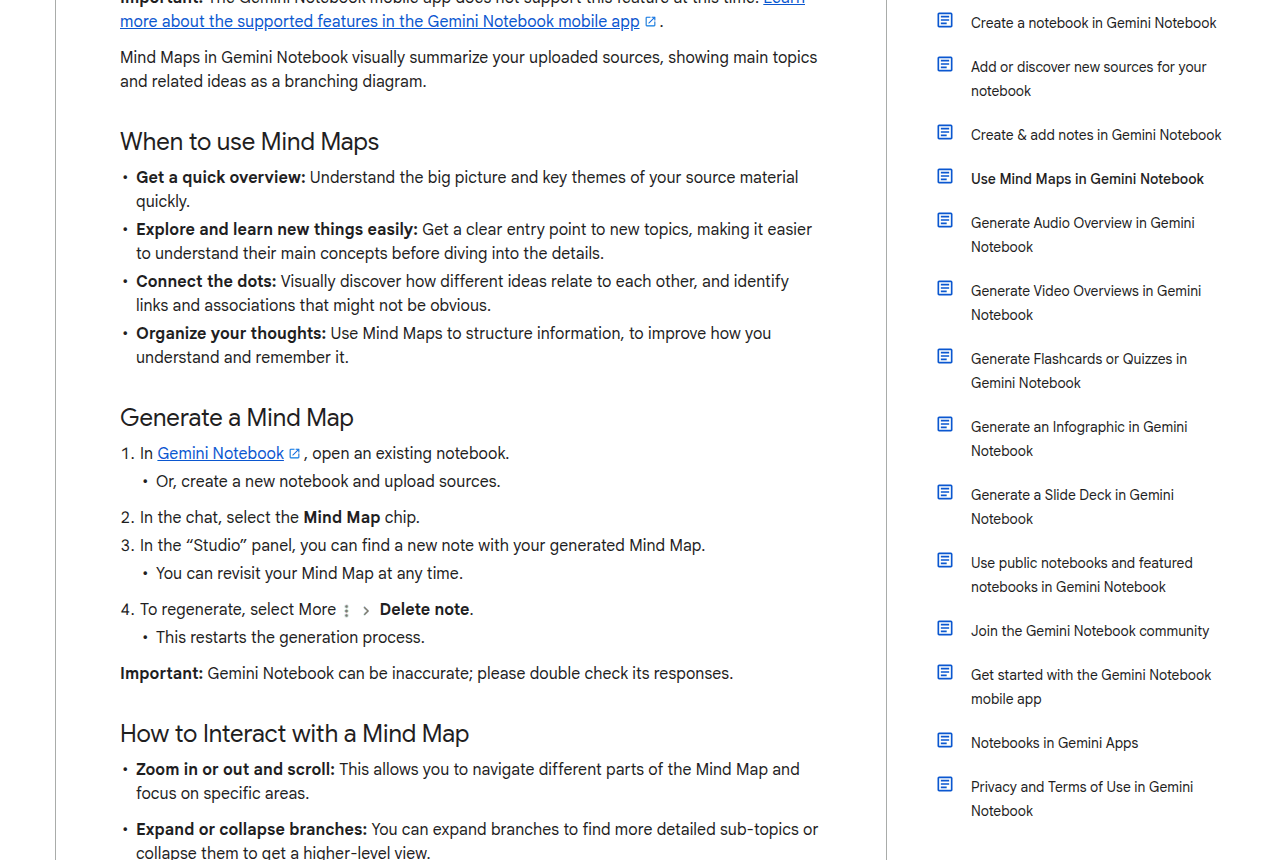
Task: Click the bold Delete note text
Action: tap(424, 609)
